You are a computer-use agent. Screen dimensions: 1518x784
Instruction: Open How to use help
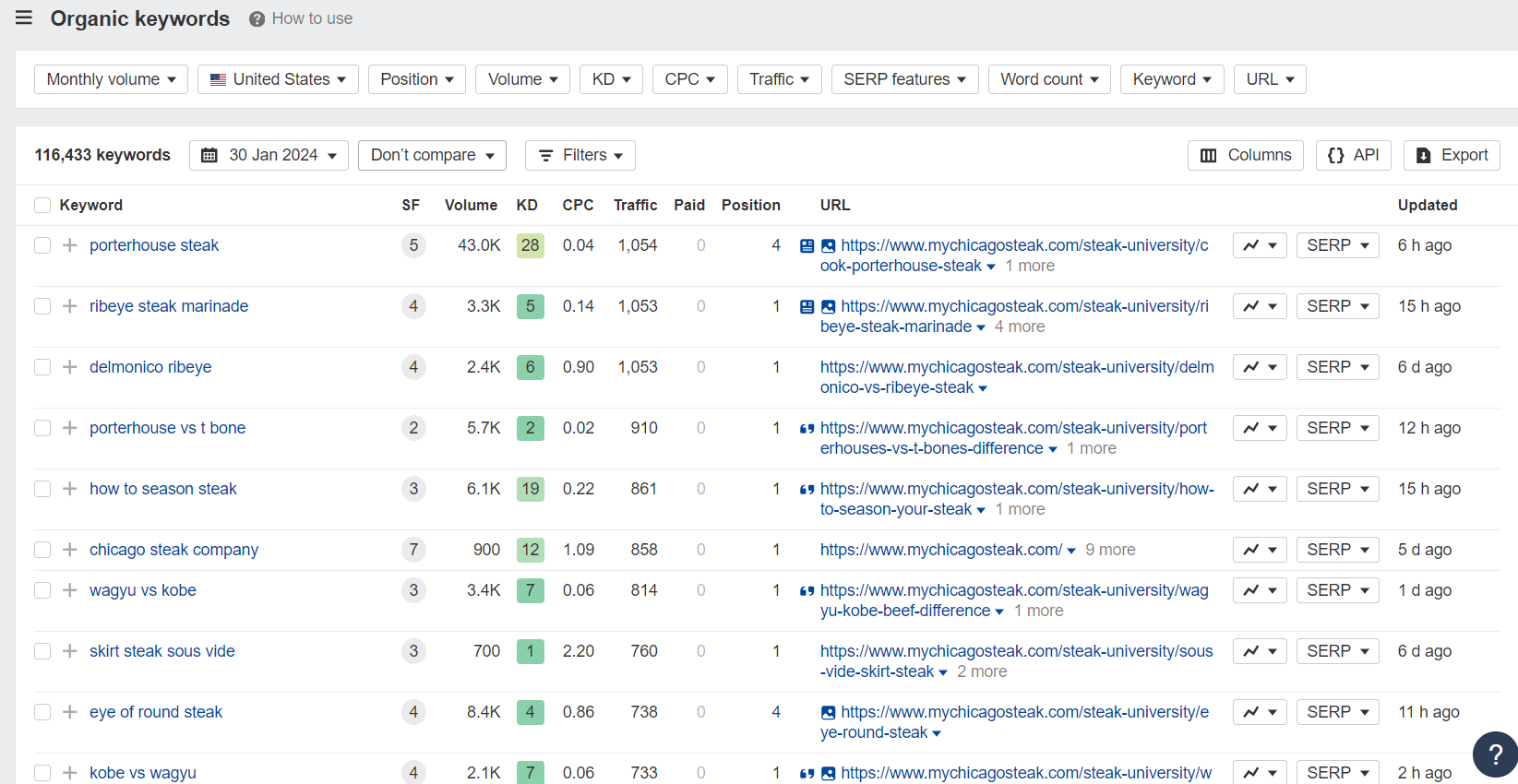point(301,18)
